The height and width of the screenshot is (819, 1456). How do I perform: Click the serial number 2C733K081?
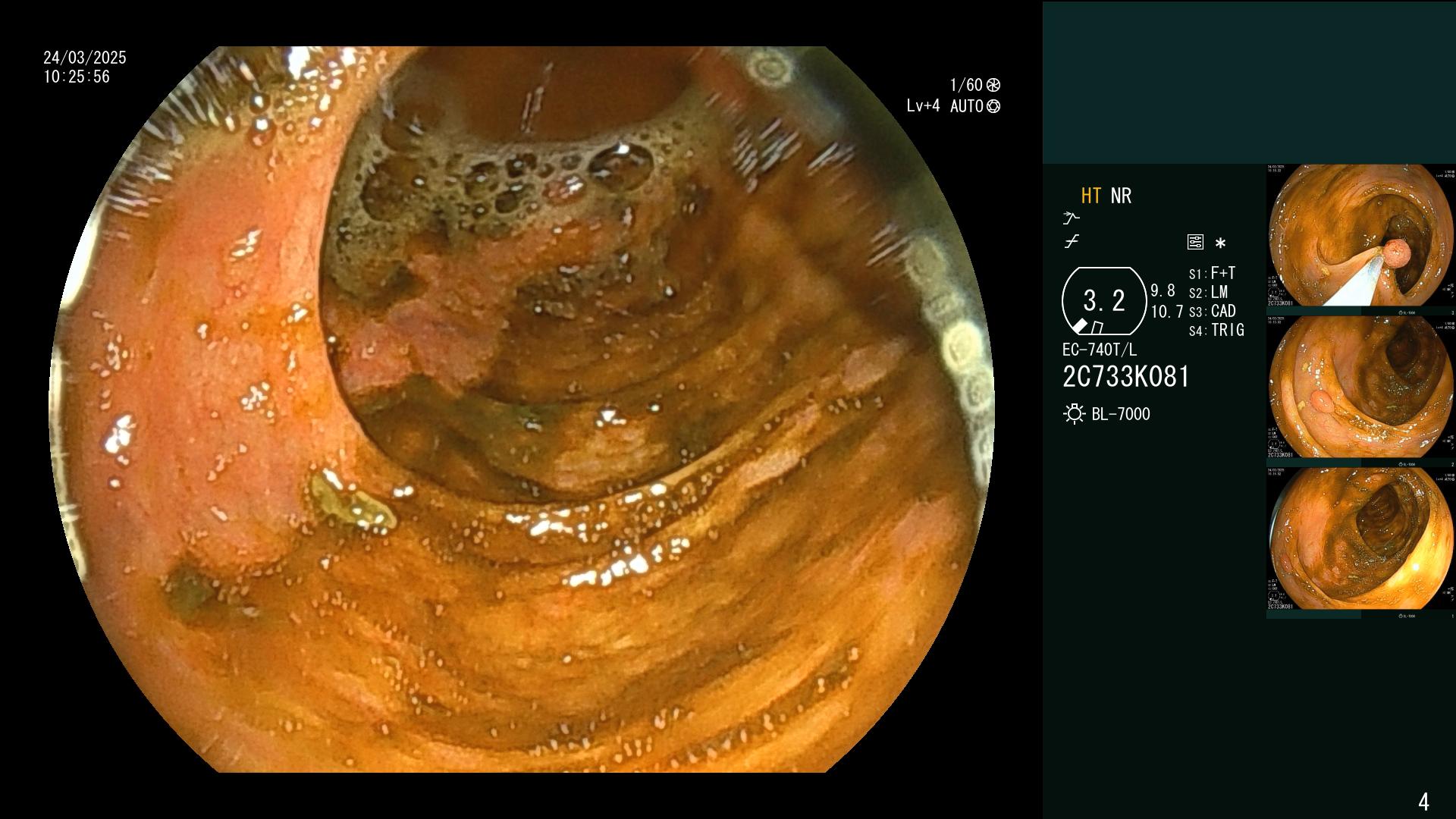tap(1126, 377)
